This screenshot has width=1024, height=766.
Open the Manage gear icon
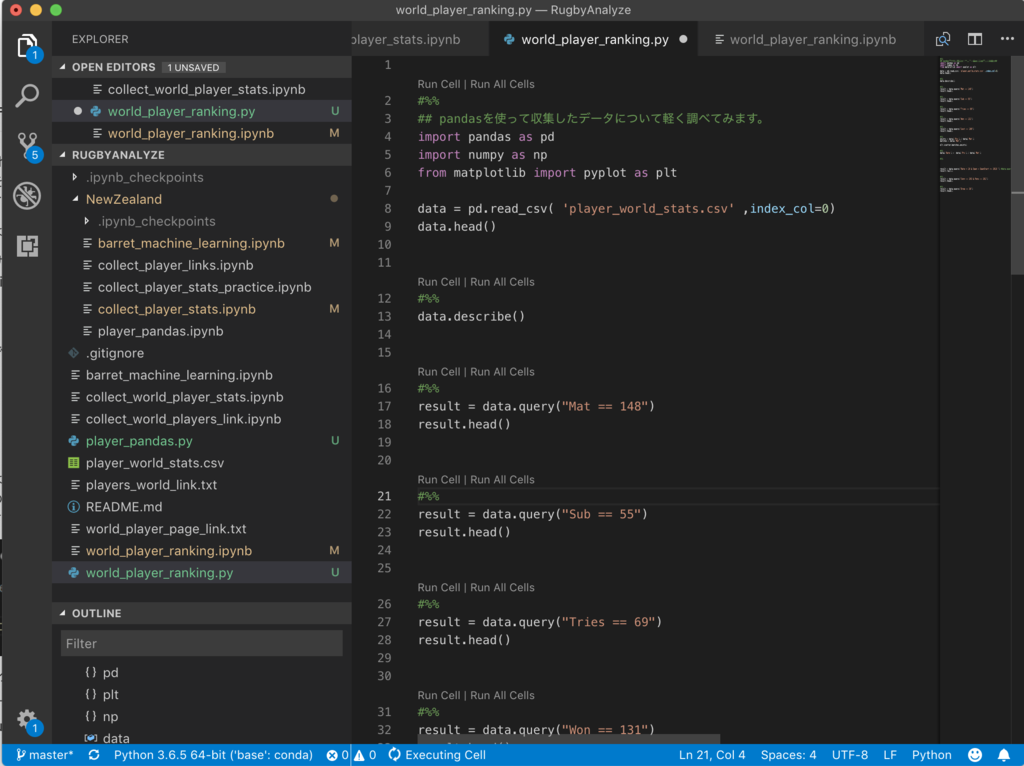pyautogui.click(x=27, y=720)
